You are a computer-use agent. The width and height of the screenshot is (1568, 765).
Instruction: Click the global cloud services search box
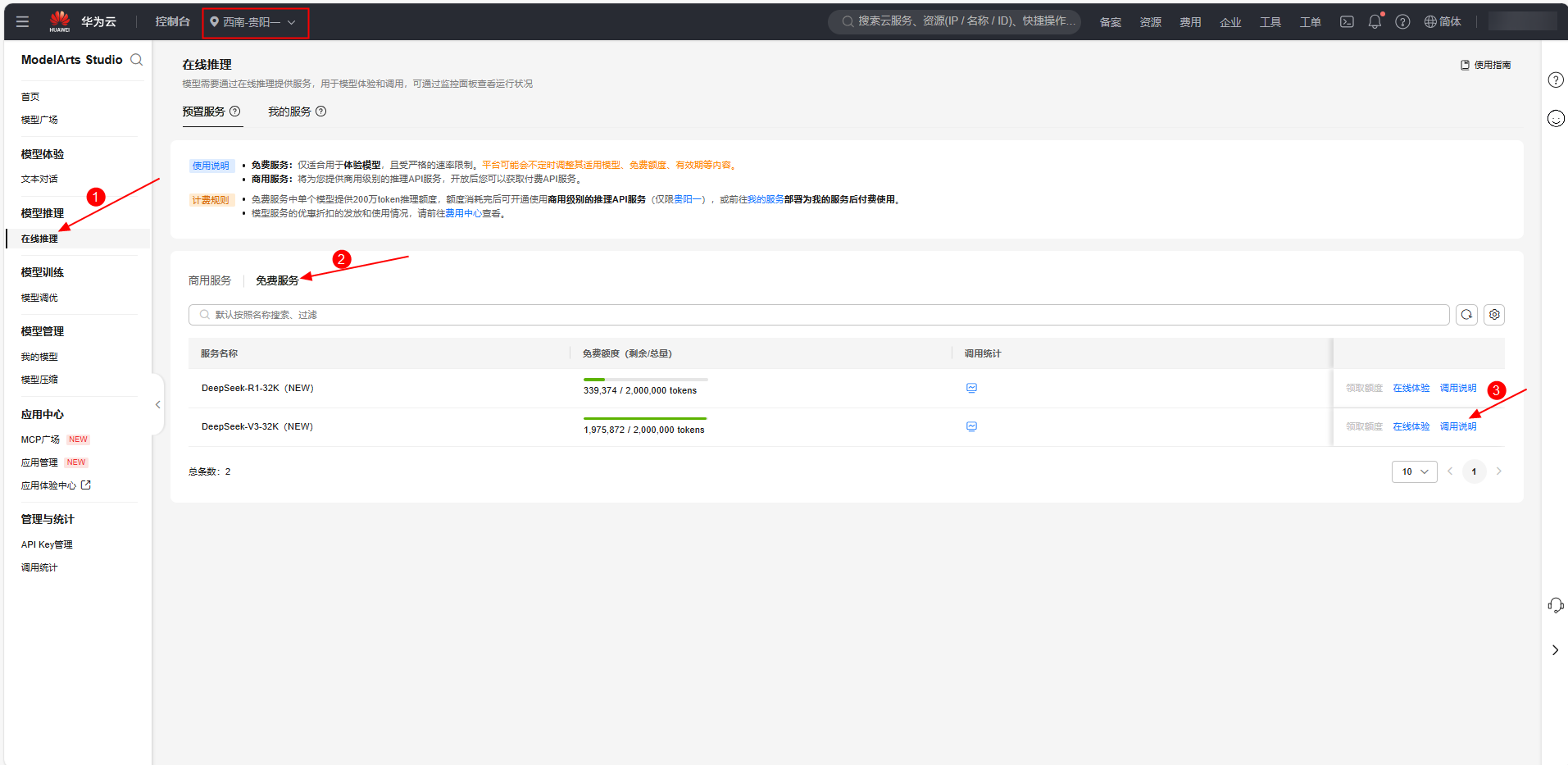(x=954, y=22)
